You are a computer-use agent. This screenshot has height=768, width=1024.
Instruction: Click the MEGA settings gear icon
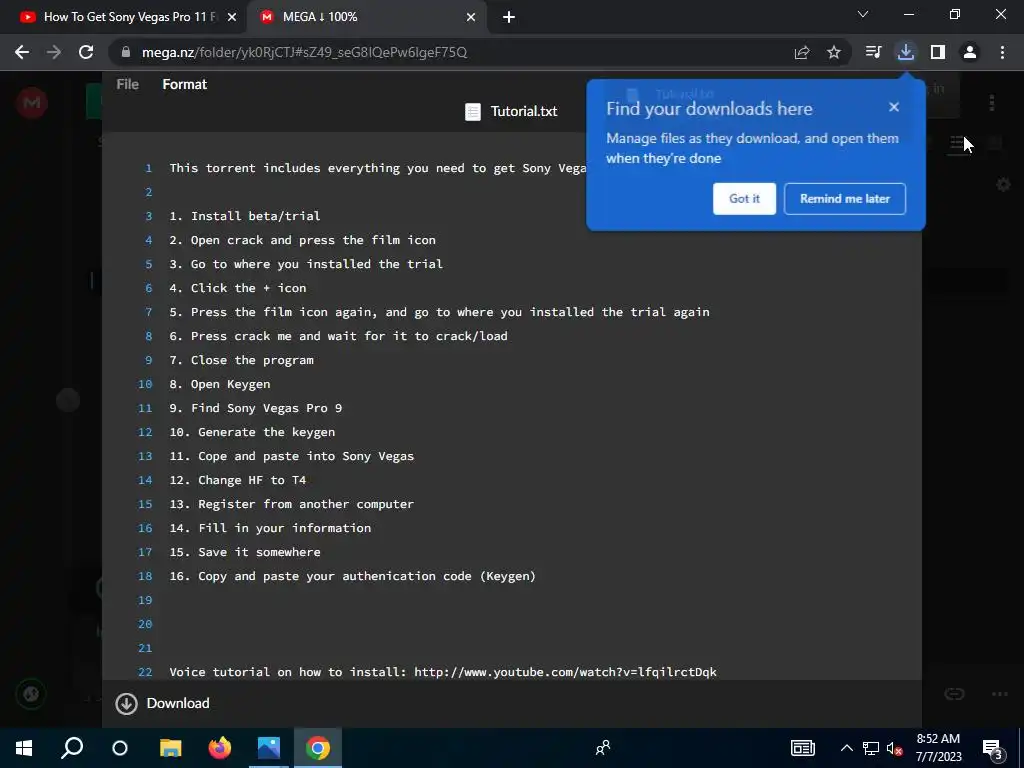tap(1003, 185)
